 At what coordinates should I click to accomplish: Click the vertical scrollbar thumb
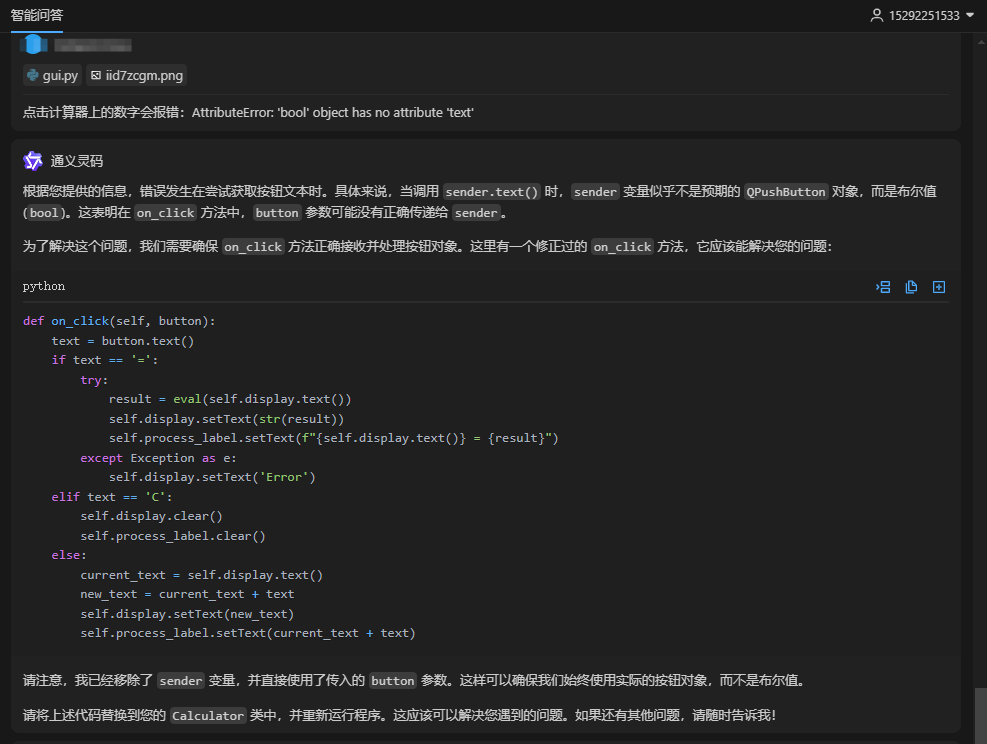click(981, 714)
